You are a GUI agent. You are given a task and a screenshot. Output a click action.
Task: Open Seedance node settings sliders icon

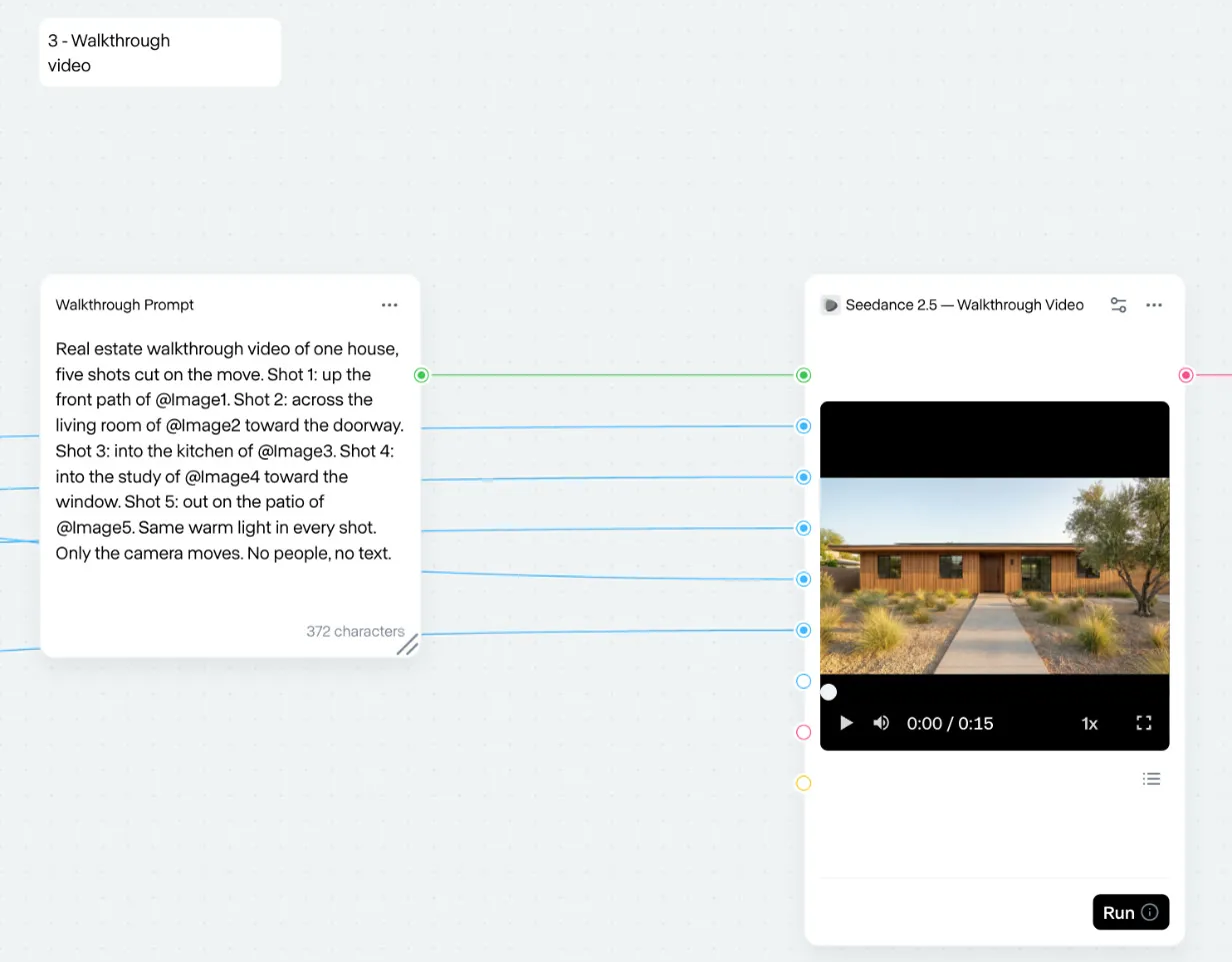(x=1118, y=305)
